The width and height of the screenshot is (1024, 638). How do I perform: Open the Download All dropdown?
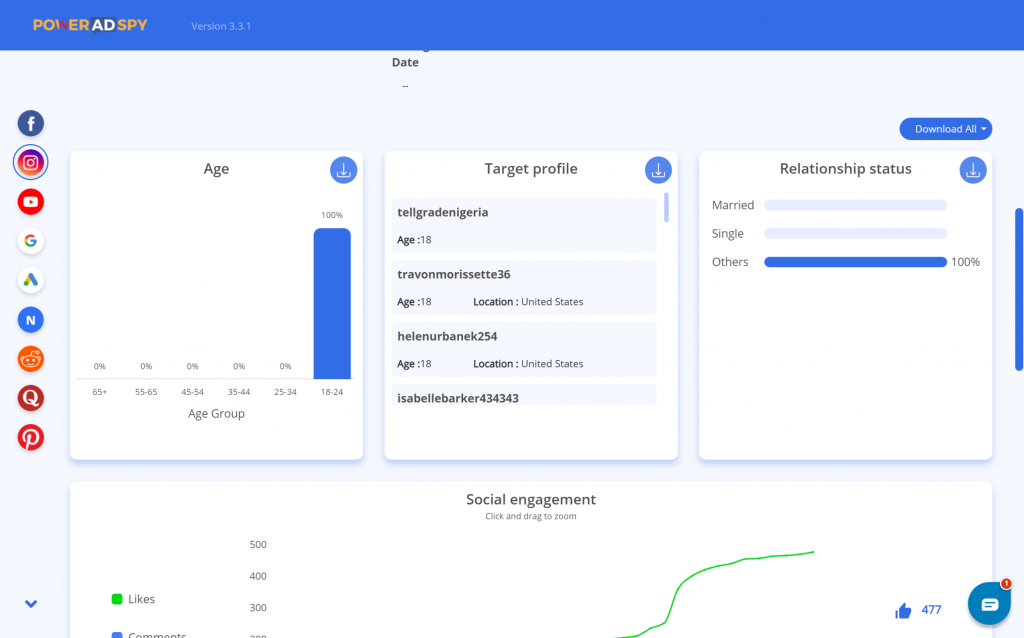pyautogui.click(x=945, y=128)
